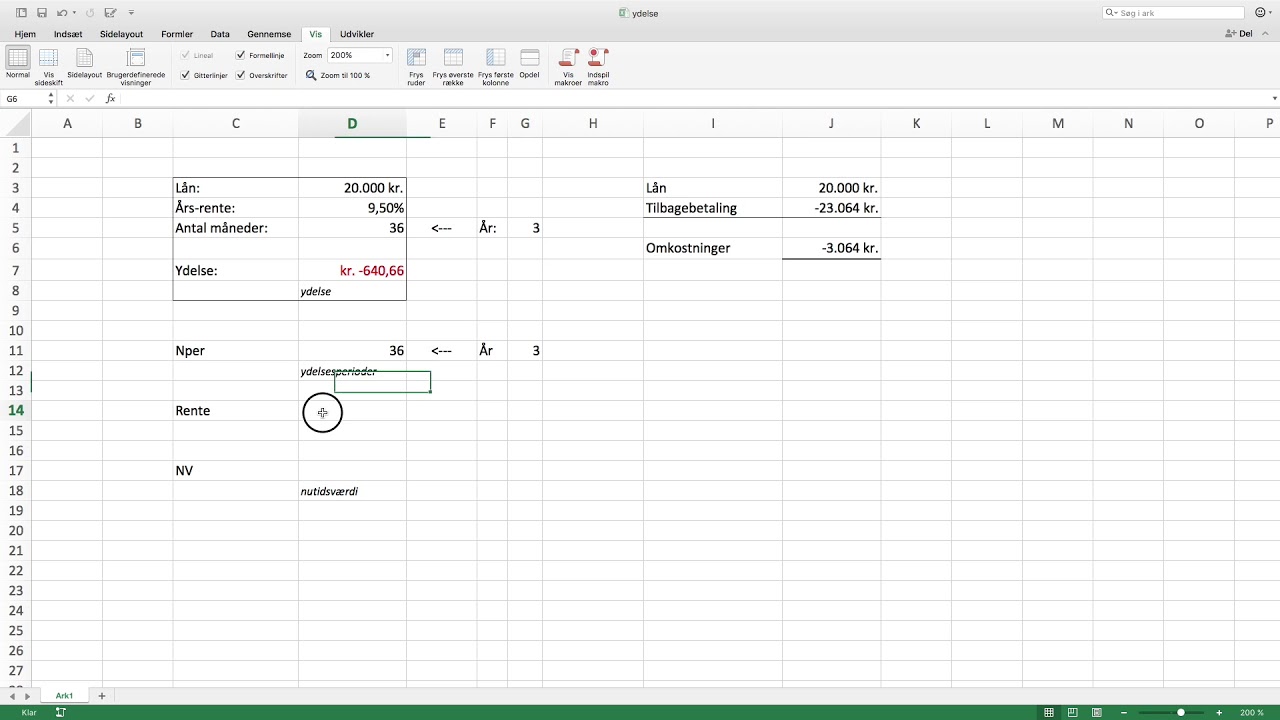This screenshot has height=720, width=1280.
Task: Select the Tilbagebetaling -23.064 kr. cell
Action: coord(832,208)
